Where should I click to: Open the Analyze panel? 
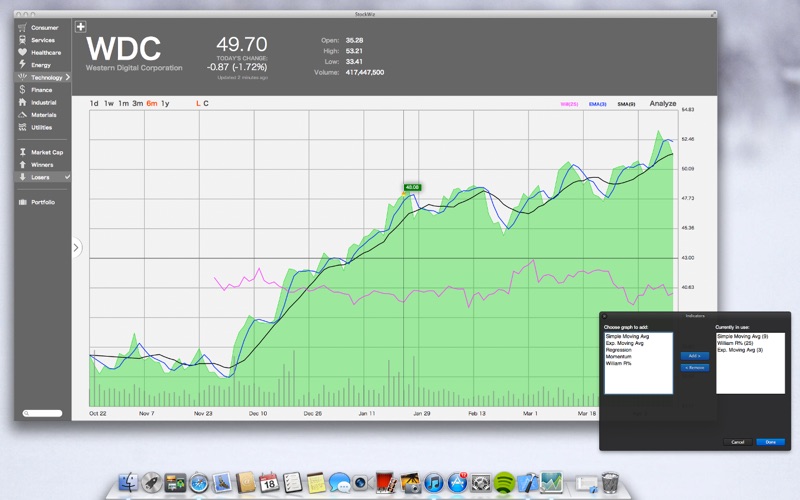[663, 103]
